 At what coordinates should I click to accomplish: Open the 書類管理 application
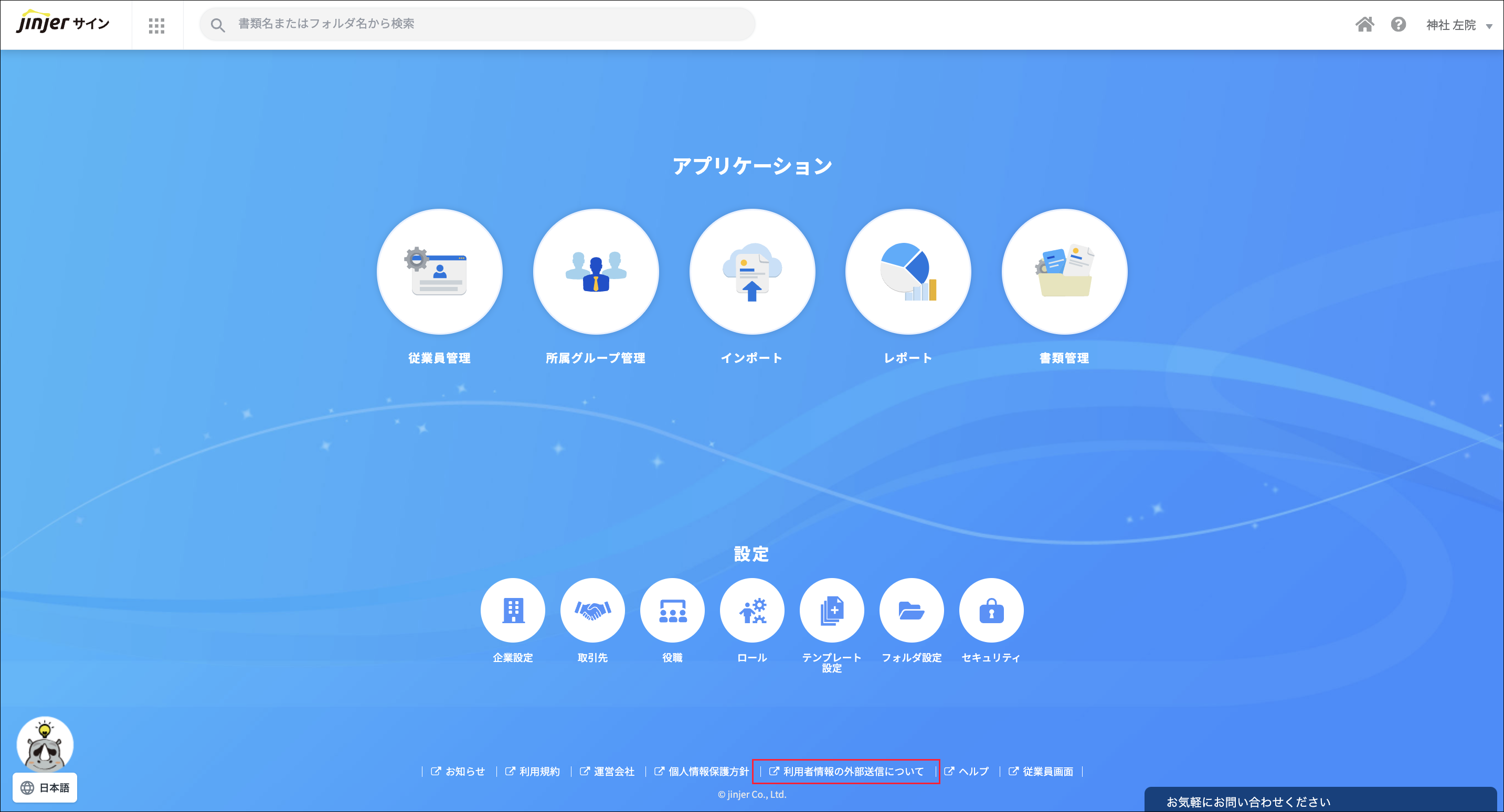click(1064, 272)
